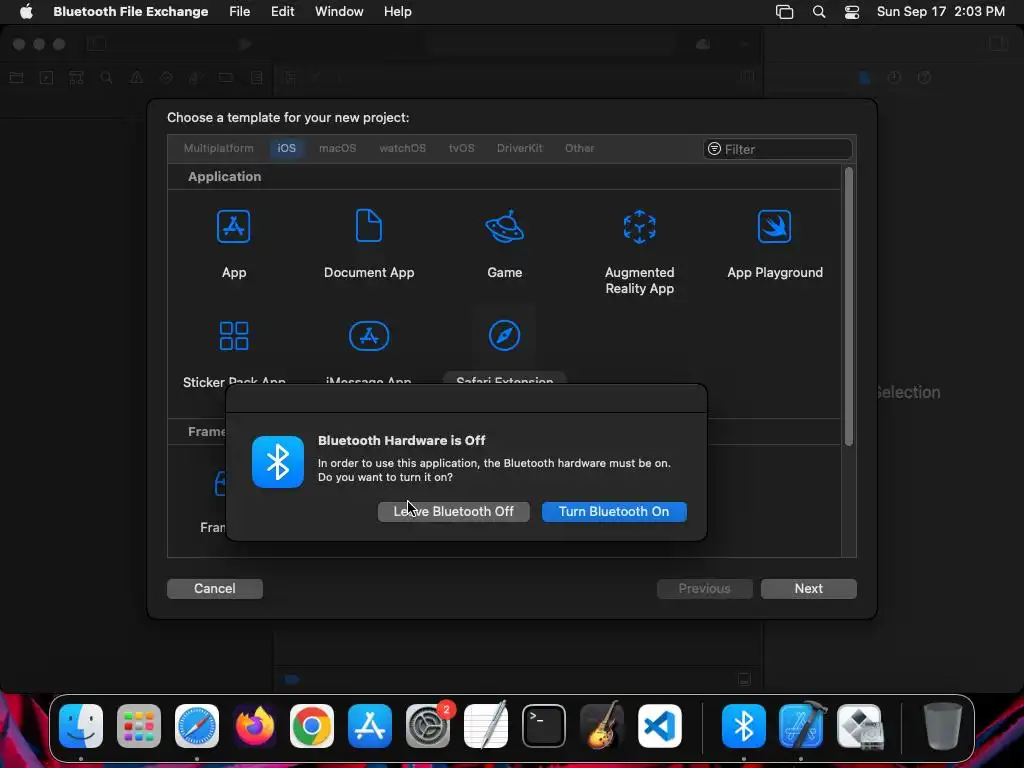The width and height of the screenshot is (1024, 768).
Task: Open the Xcode find navigator icon
Action: click(x=106, y=78)
